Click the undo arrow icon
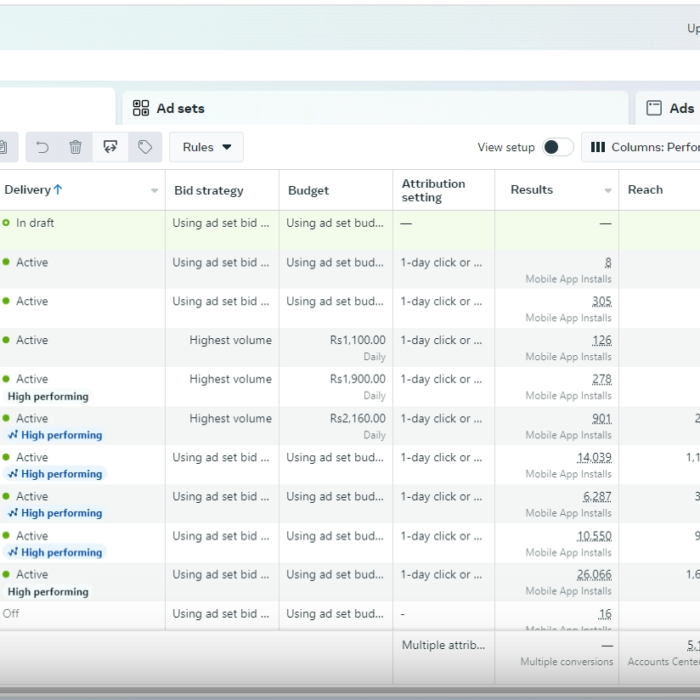Image resolution: width=700 pixels, height=700 pixels. pyautogui.click(x=42, y=147)
